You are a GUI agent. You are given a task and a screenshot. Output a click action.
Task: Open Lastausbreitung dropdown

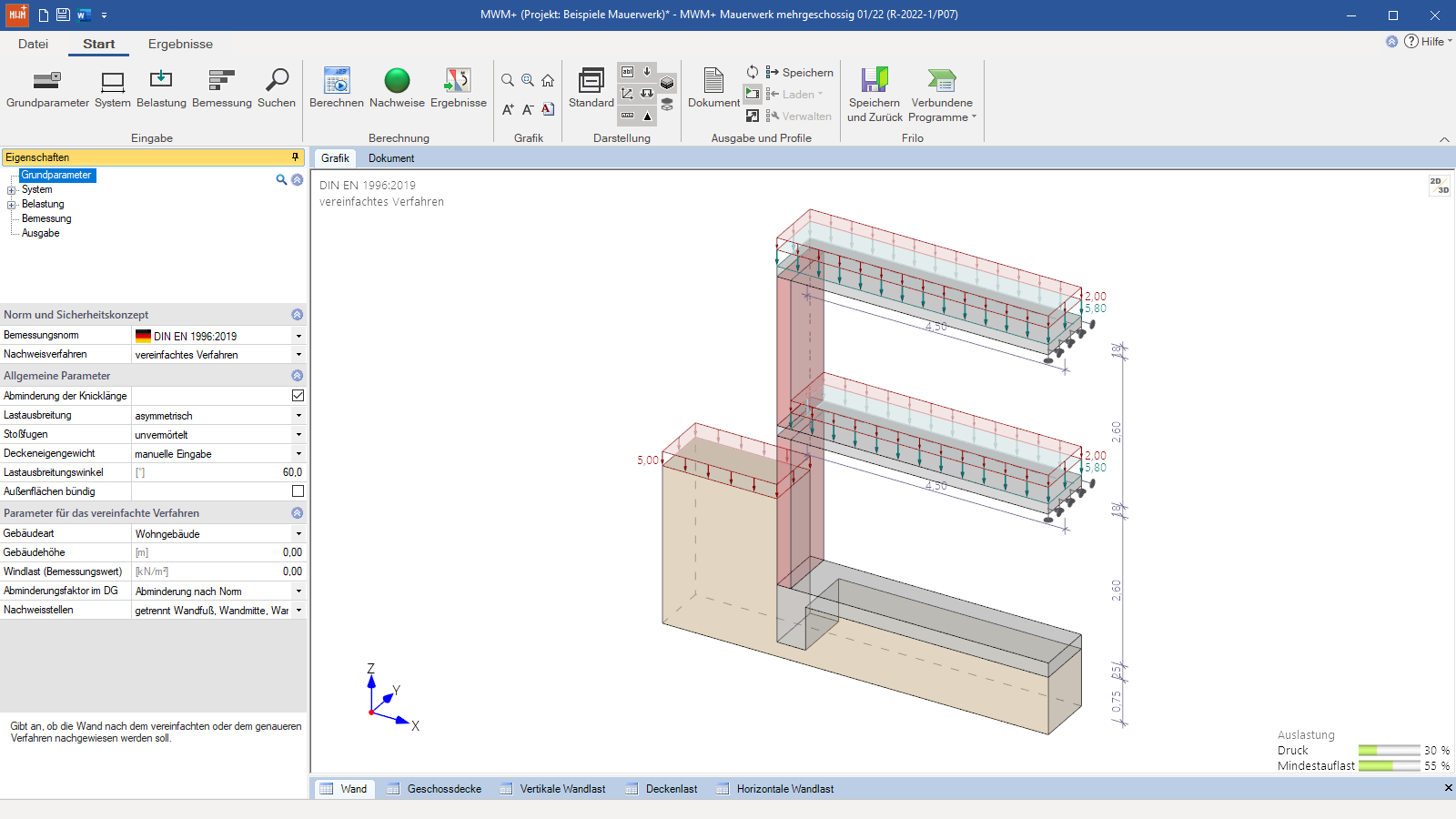pos(298,415)
